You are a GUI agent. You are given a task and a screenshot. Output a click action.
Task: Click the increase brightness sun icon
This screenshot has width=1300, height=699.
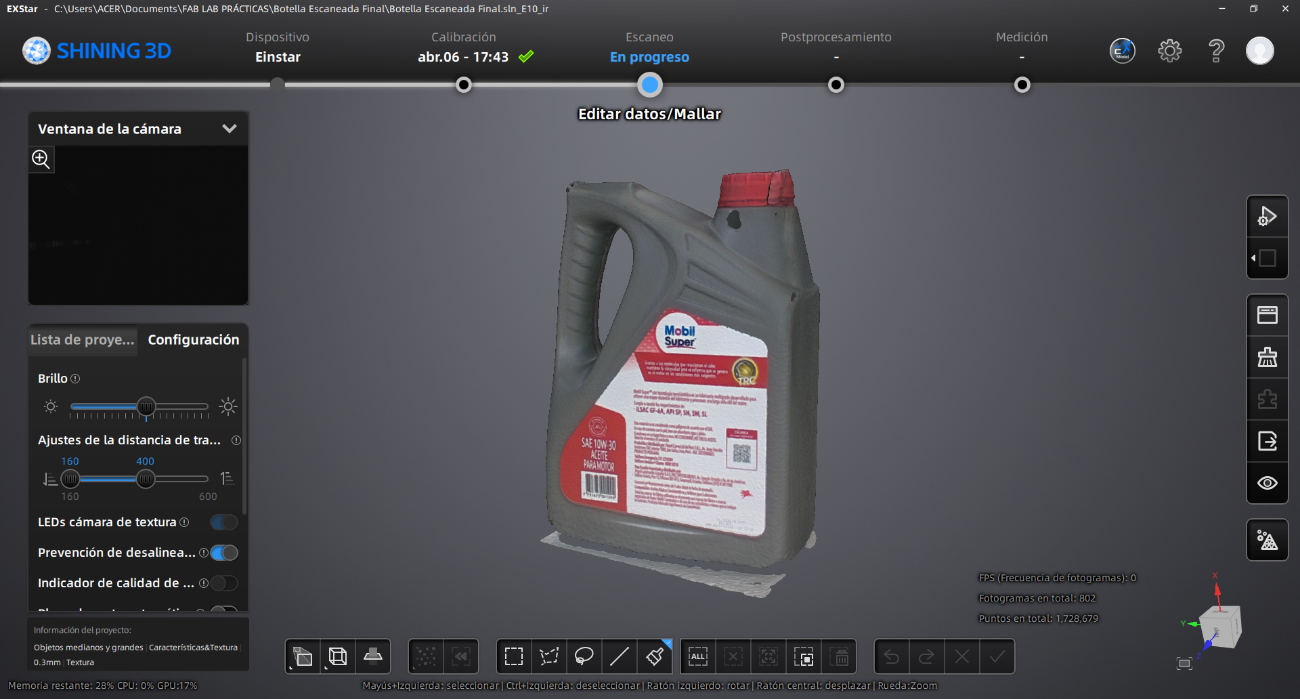pyautogui.click(x=228, y=406)
